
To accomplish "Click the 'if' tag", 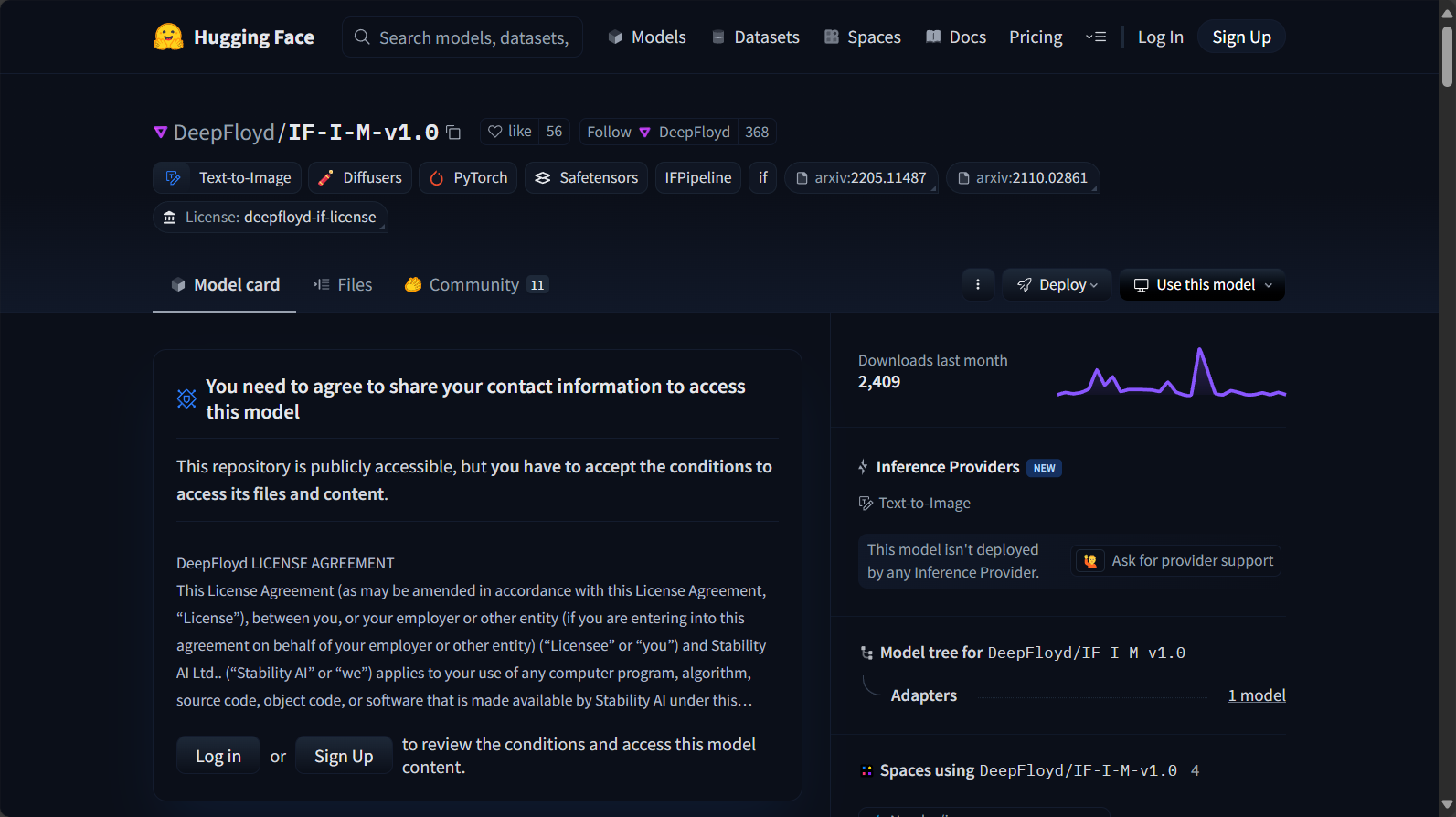I will coord(763,178).
